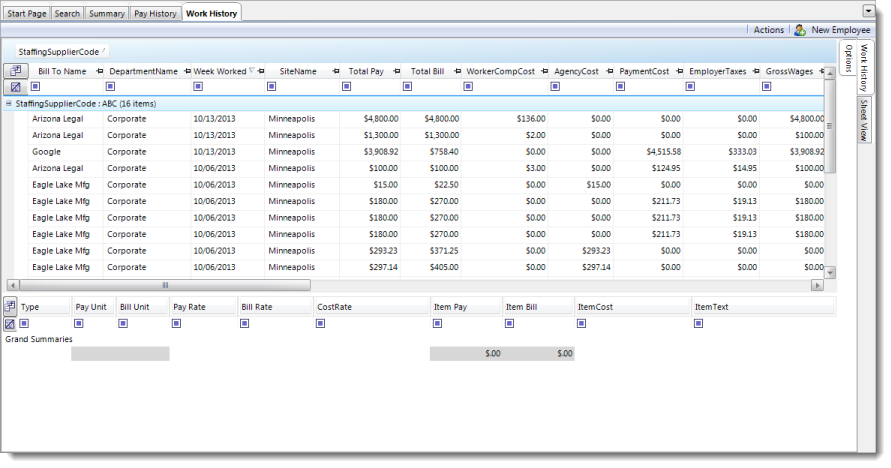The height and width of the screenshot is (468, 891).
Task: Click the vertical scrollbar up arrow
Action: click(x=830, y=73)
